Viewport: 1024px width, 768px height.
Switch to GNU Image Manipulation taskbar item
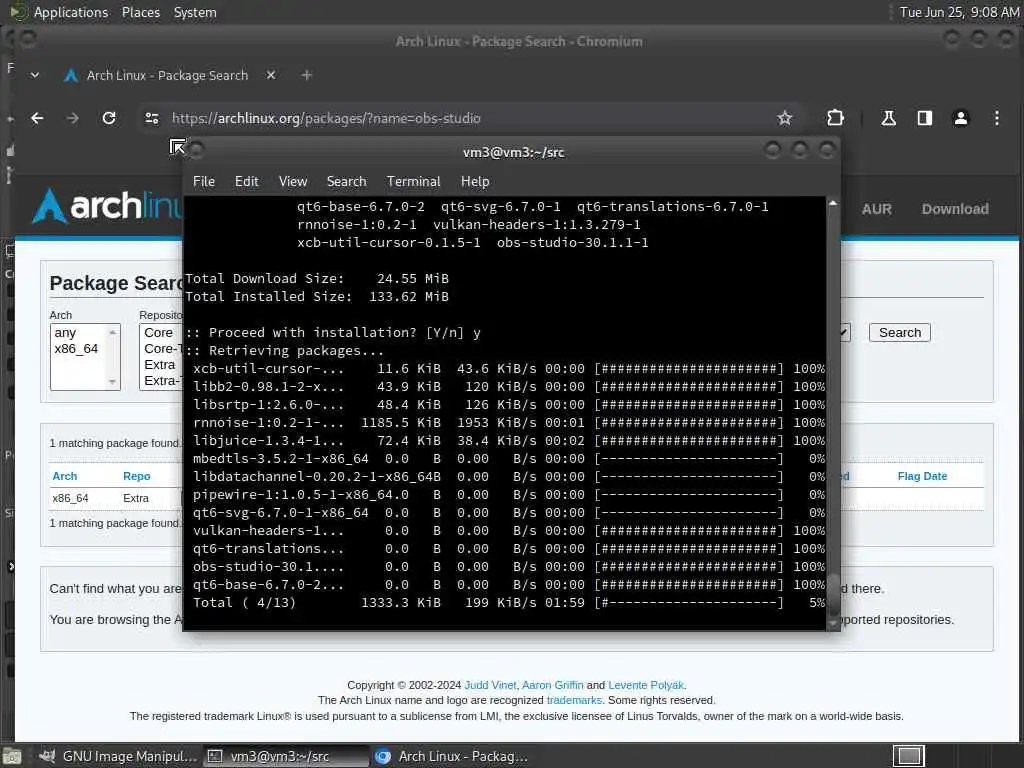pyautogui.click(x=118, y=756)
